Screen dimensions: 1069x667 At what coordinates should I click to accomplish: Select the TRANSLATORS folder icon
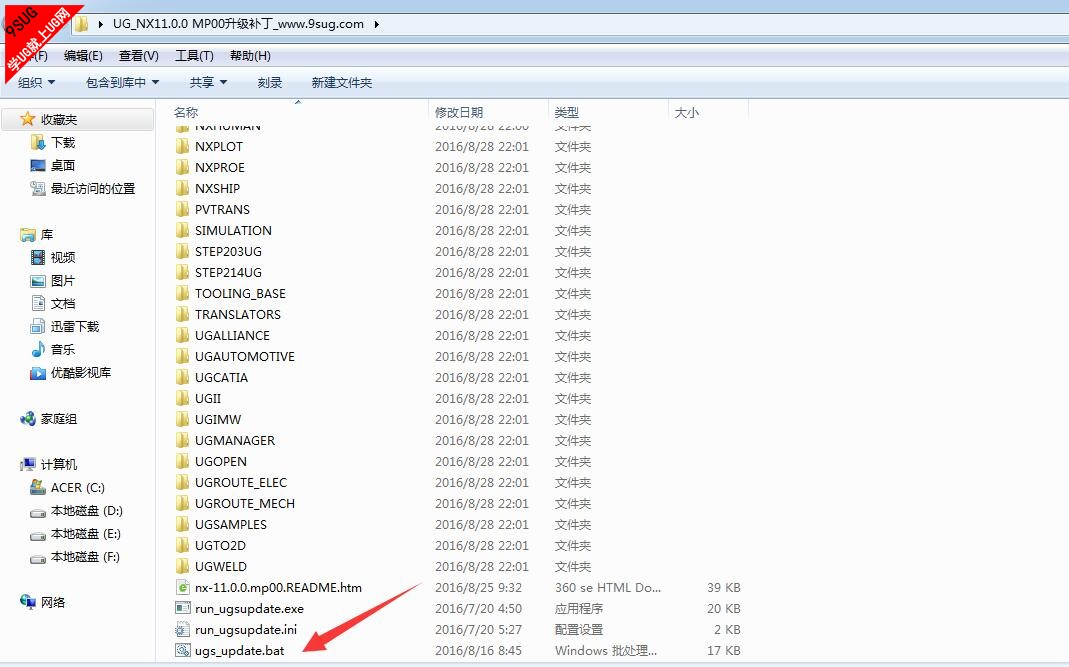[183, 314]
